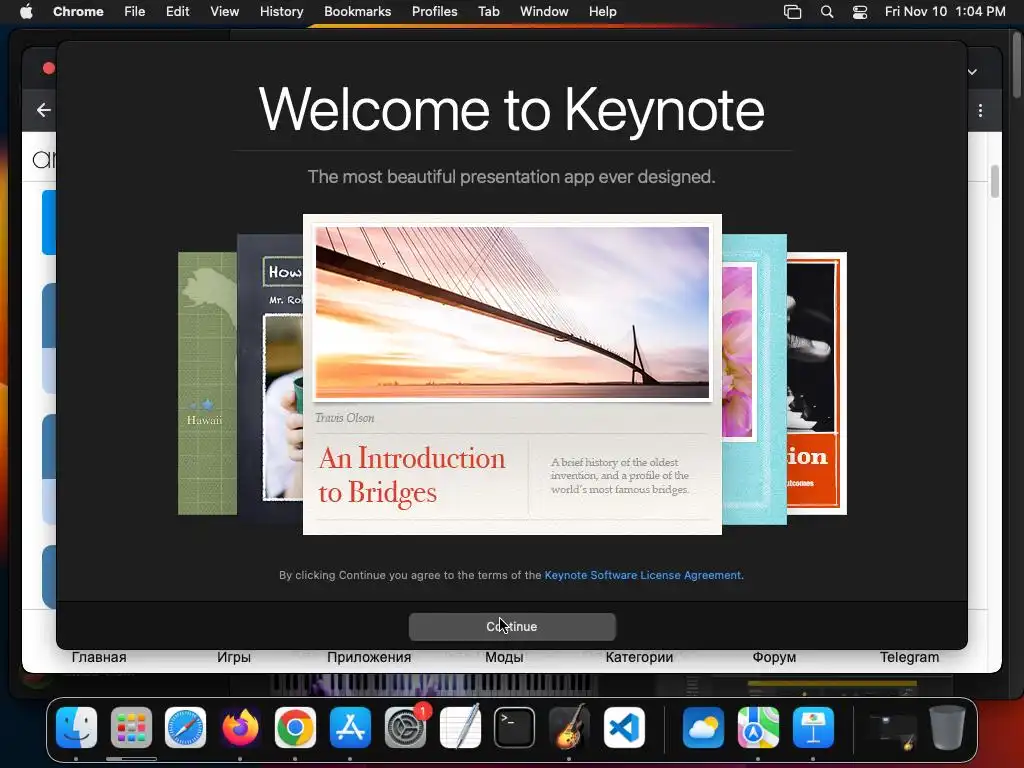Open the Apple menu
The height and width of the screenshot is (768, 1024).
(26, 12)
